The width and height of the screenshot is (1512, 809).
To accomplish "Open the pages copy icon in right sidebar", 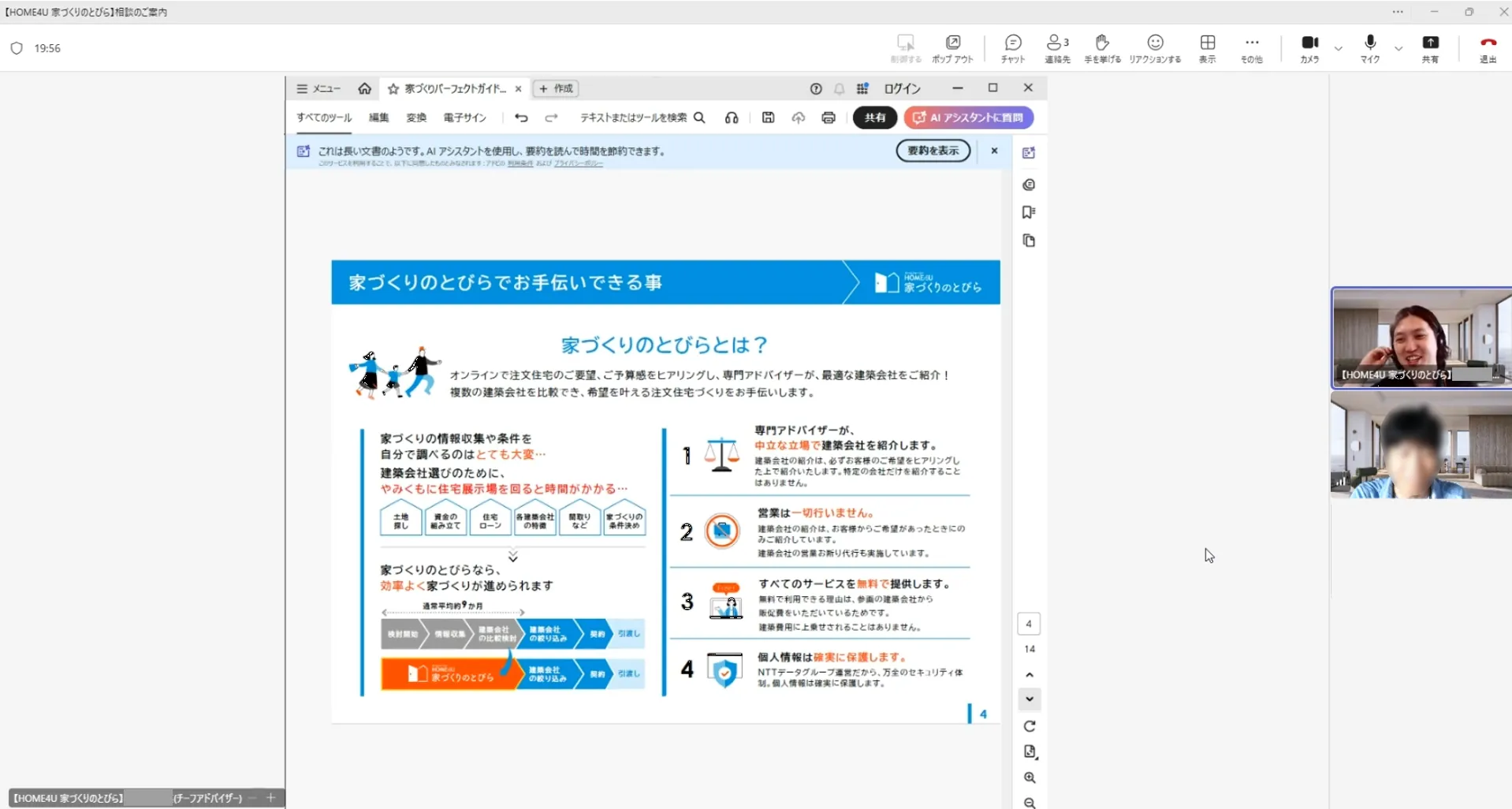I will 1029,240.
